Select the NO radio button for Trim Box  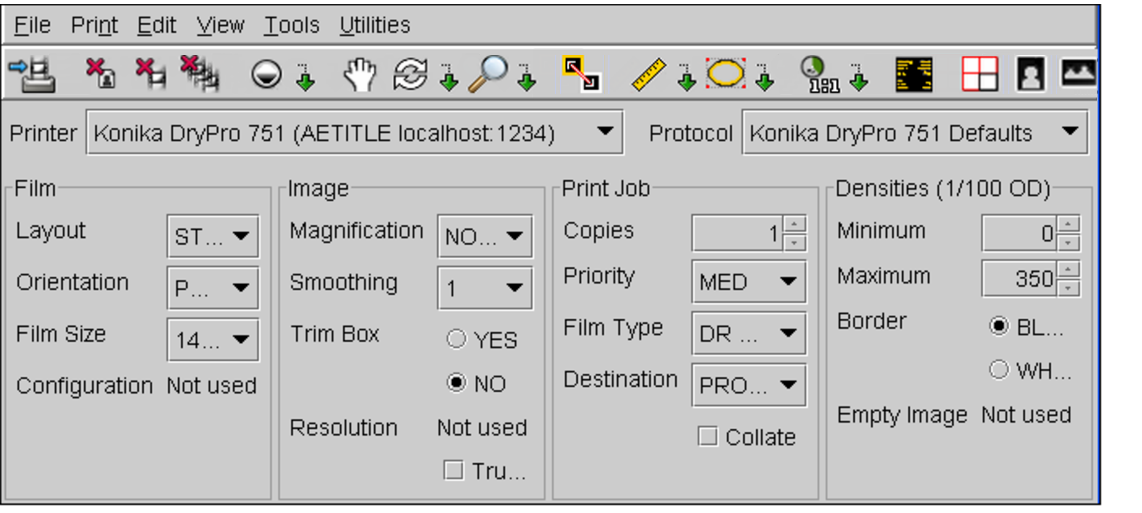tap(457, 384)
